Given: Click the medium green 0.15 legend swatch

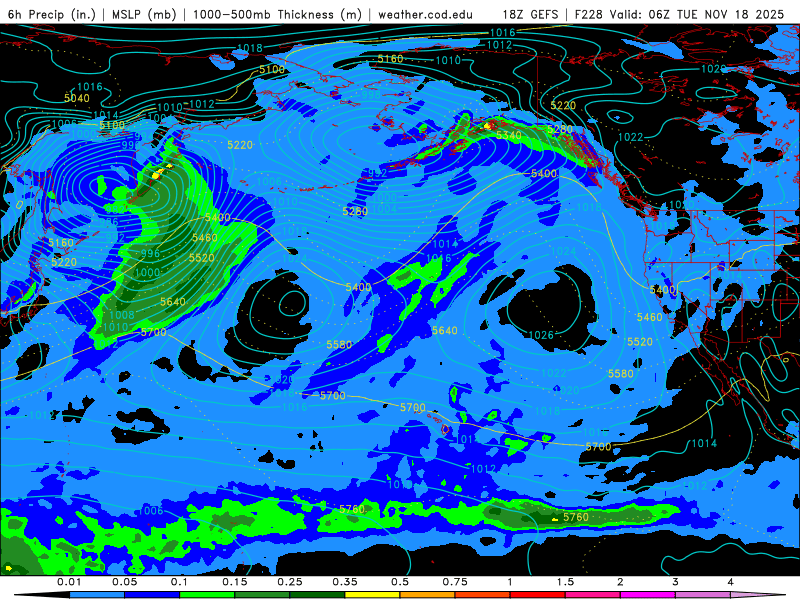Looking at the screenshot, I should click(262, 595).
